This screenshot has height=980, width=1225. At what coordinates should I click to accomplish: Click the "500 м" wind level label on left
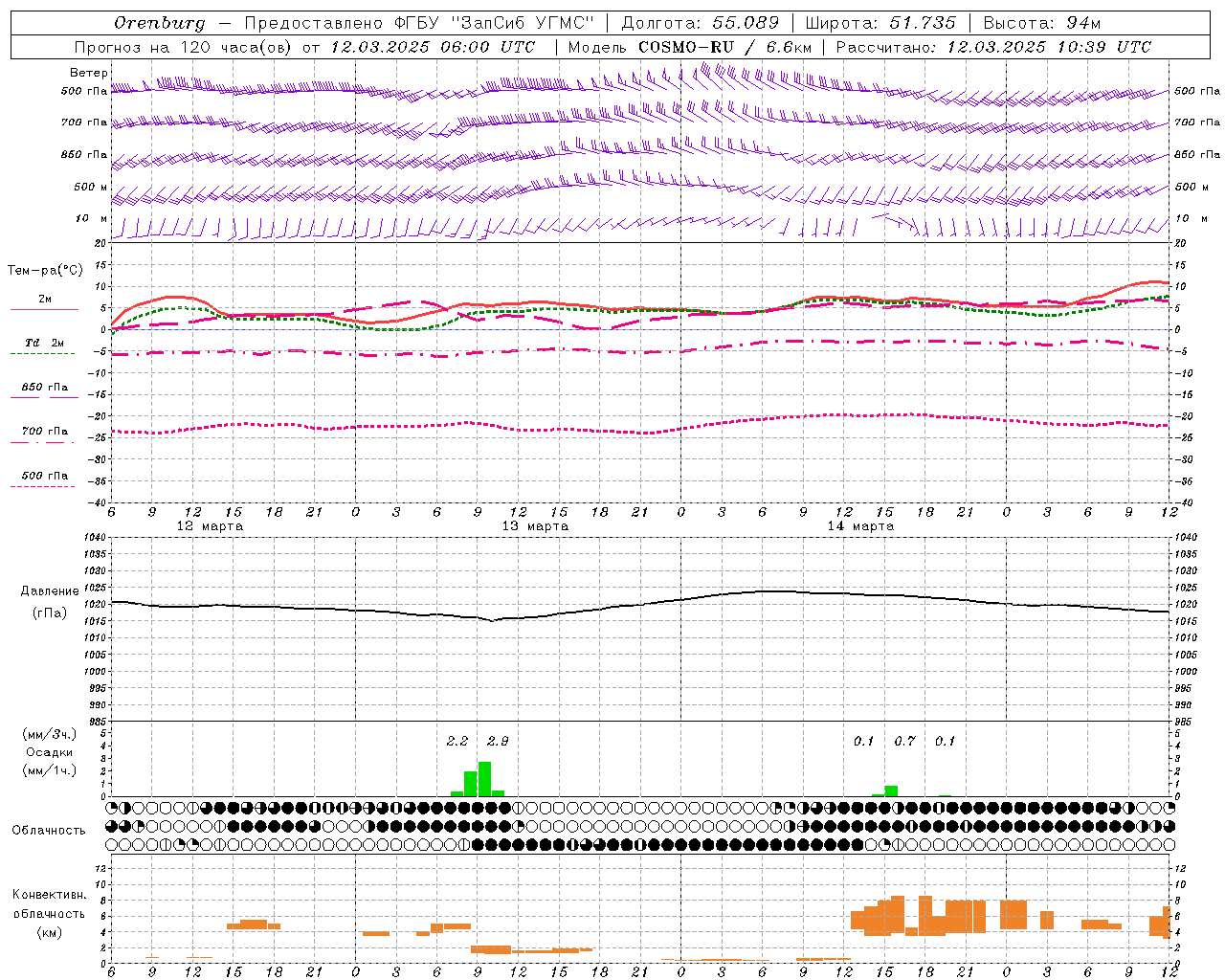pos(91,187)
